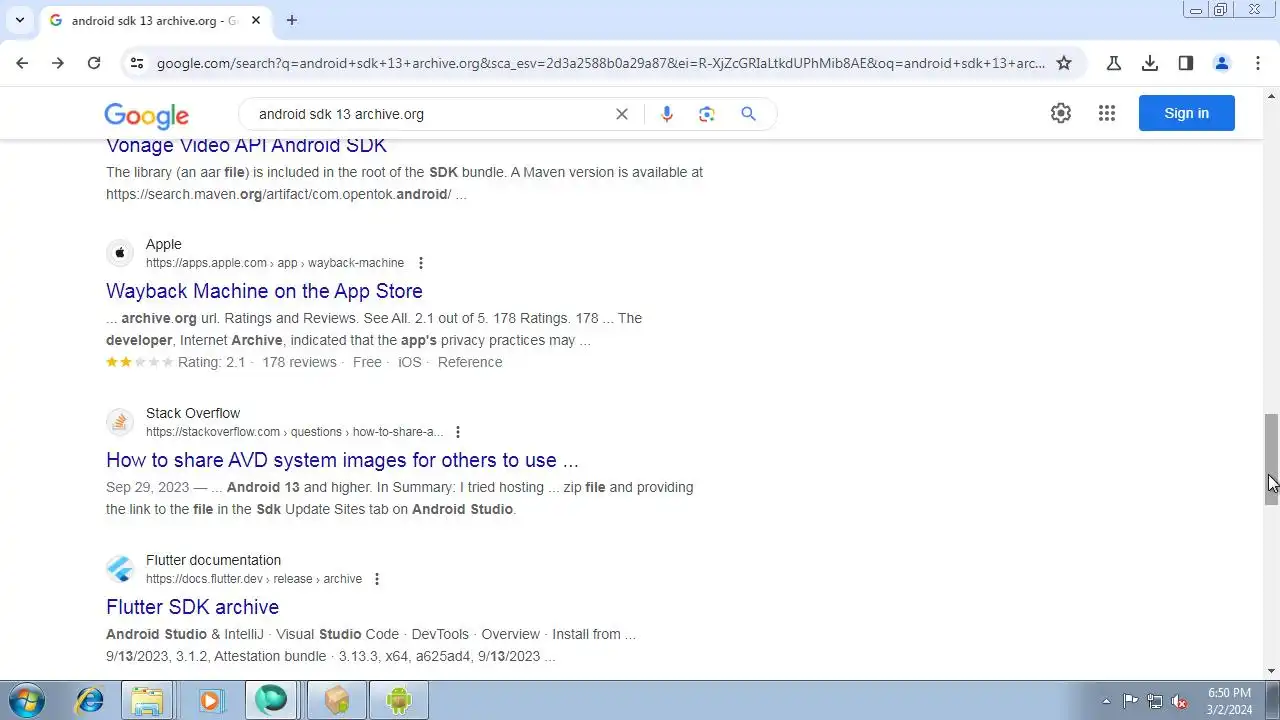The width and height of the screenshot is (1280, 720).
Task: Open Vonage Video API Android SDK link
Action: click(246, 146)
